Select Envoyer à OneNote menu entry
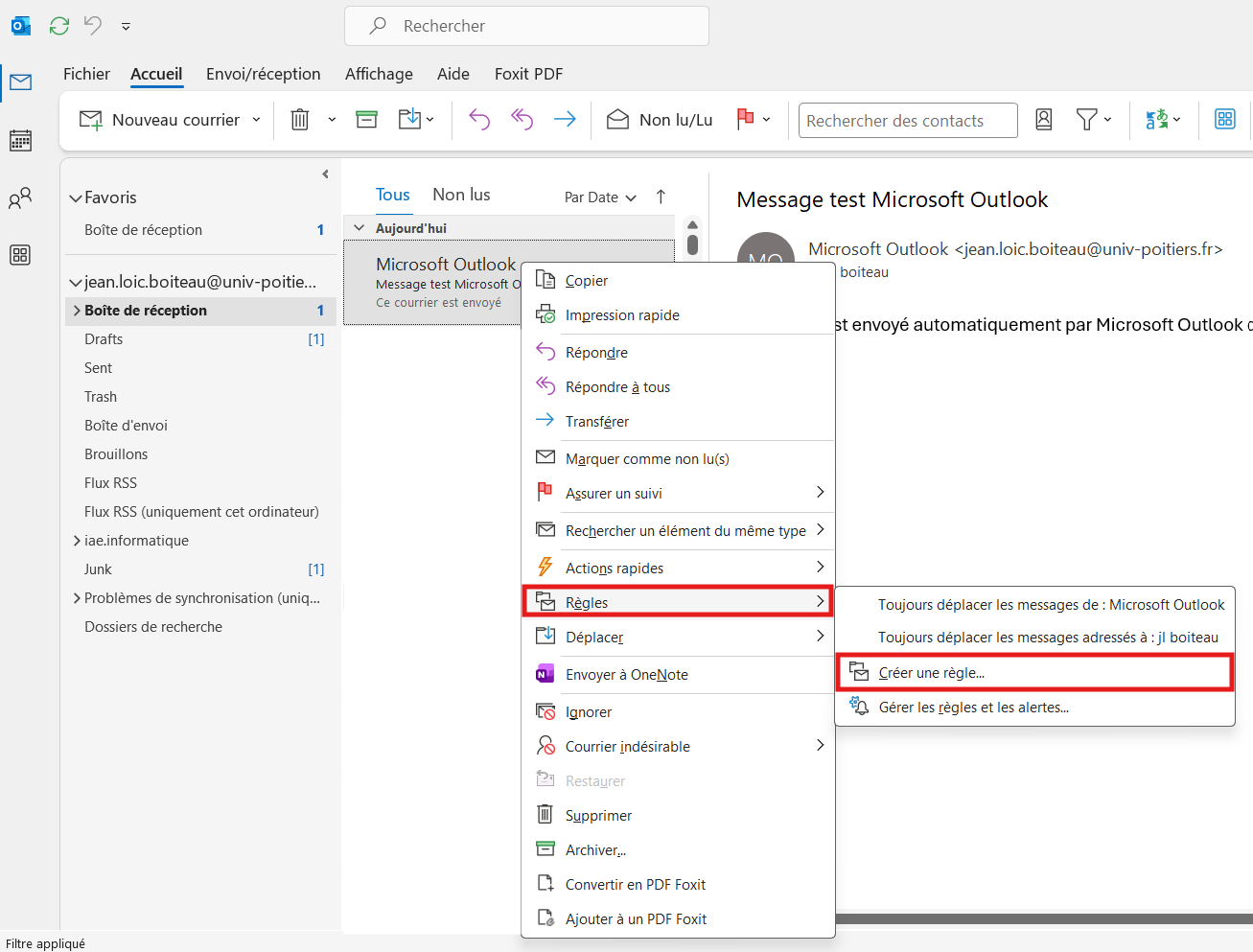This screenshot has height=952, width=1253. (626, 675)
